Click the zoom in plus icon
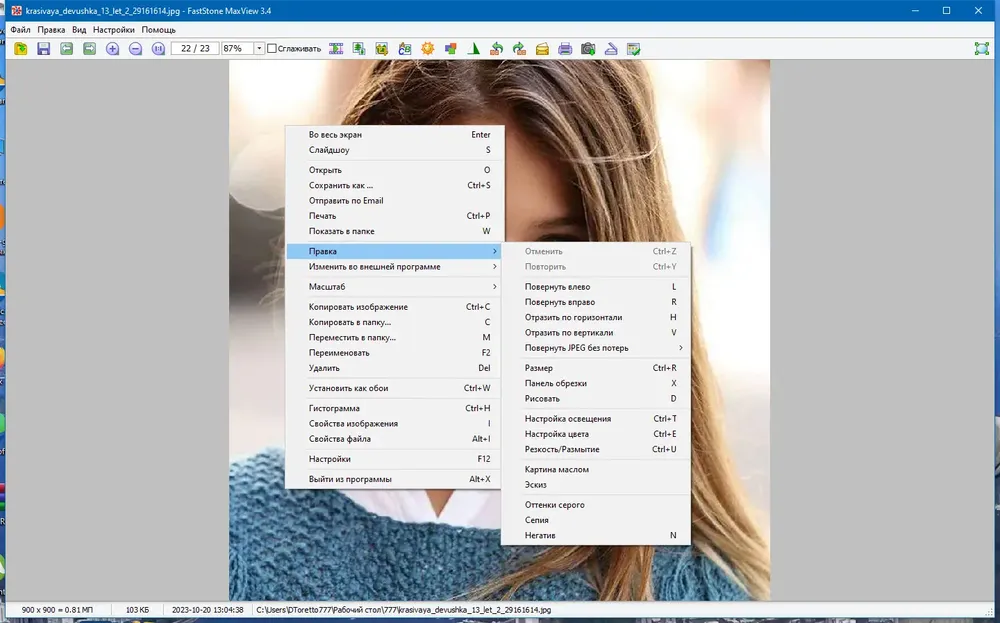The image size is (1000, 623). (112, 49)
